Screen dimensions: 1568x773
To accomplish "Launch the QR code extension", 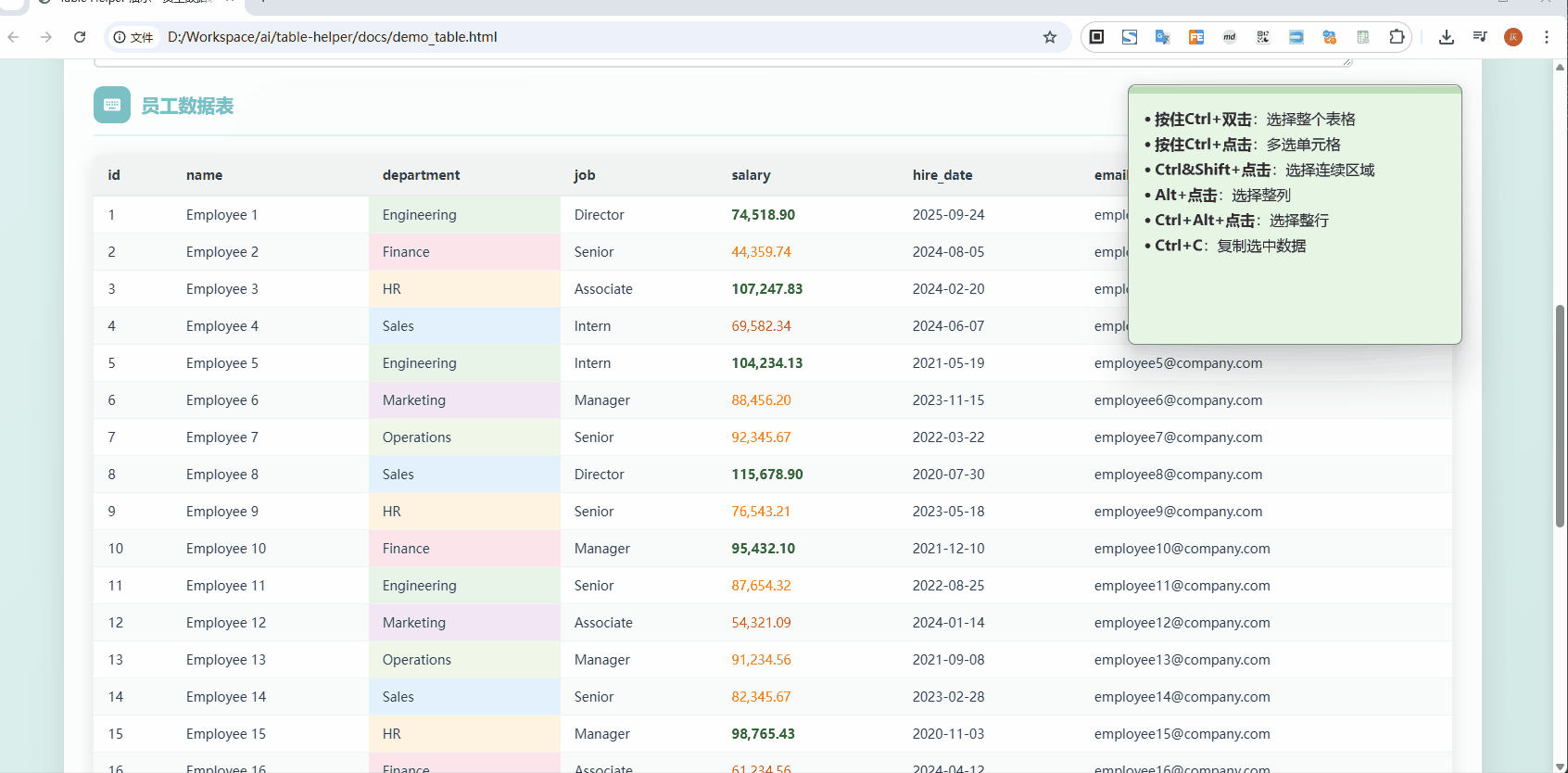I will tap(1263, 37).
